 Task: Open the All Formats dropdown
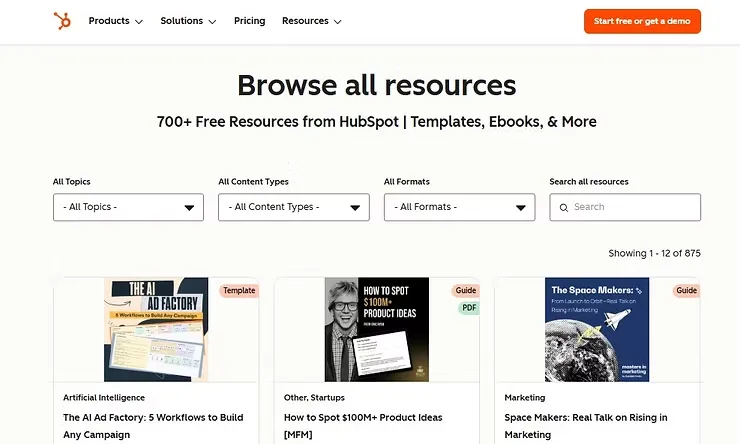click(459, 207)
